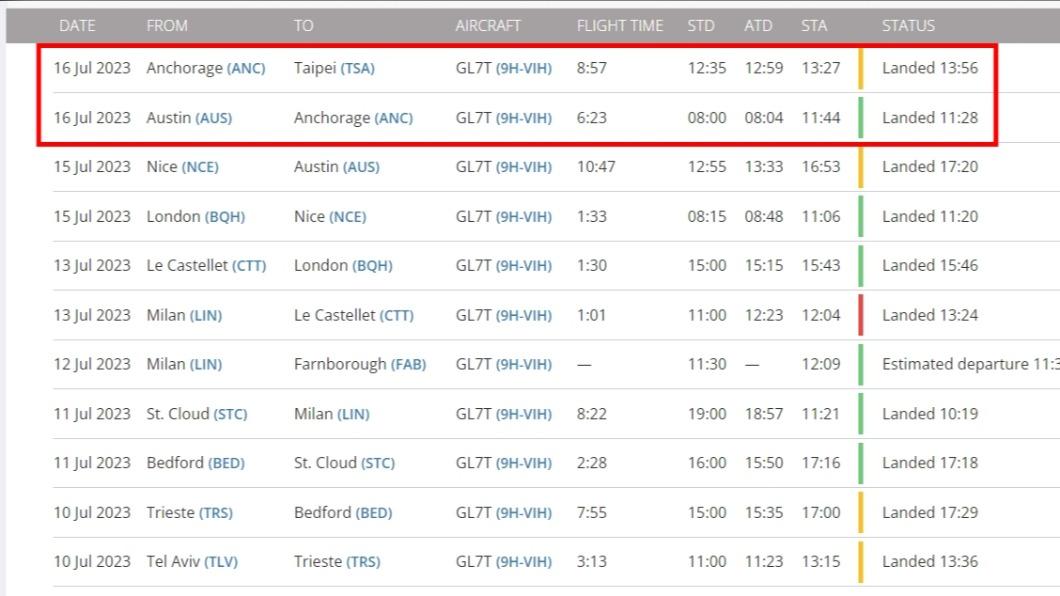The height and width of the screenshot is (596, 1060).
Task: Select the DATE column header
Action: pos(77,26)
